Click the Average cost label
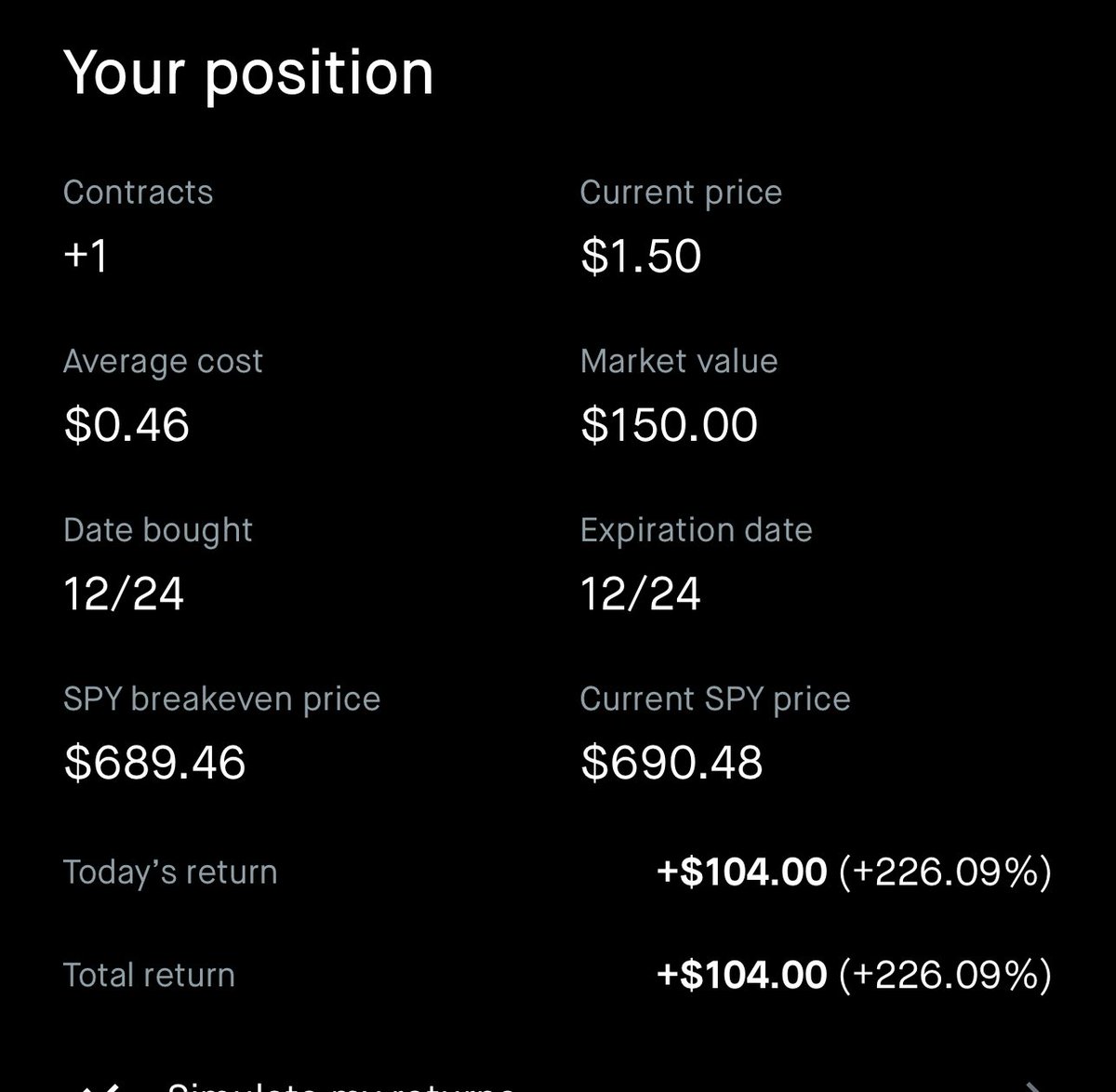 (x=163, y=362)
